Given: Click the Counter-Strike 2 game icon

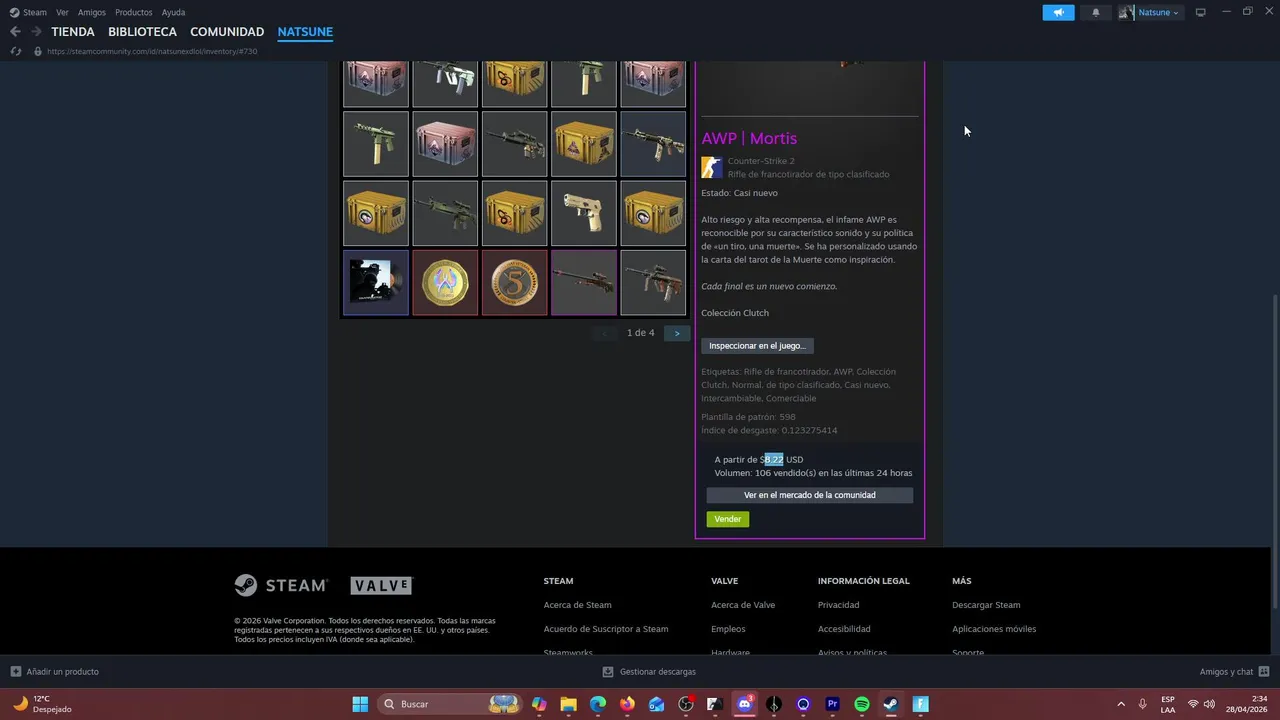Looking at the screenshot, I should [712, 167].
